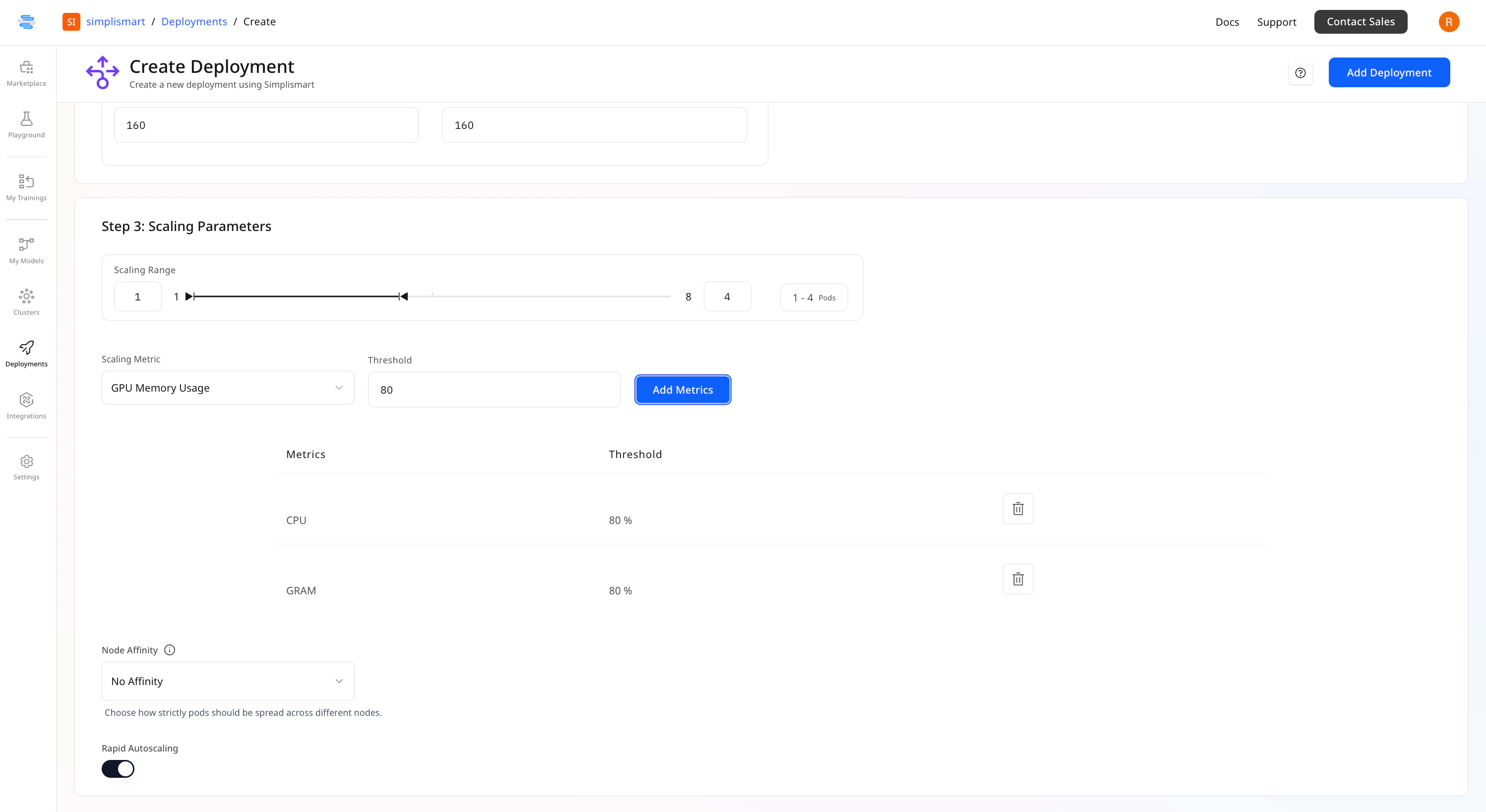Screen dimensions: 1486x812
Task: Click the Add Metrics button
Action: pos(683,390)
